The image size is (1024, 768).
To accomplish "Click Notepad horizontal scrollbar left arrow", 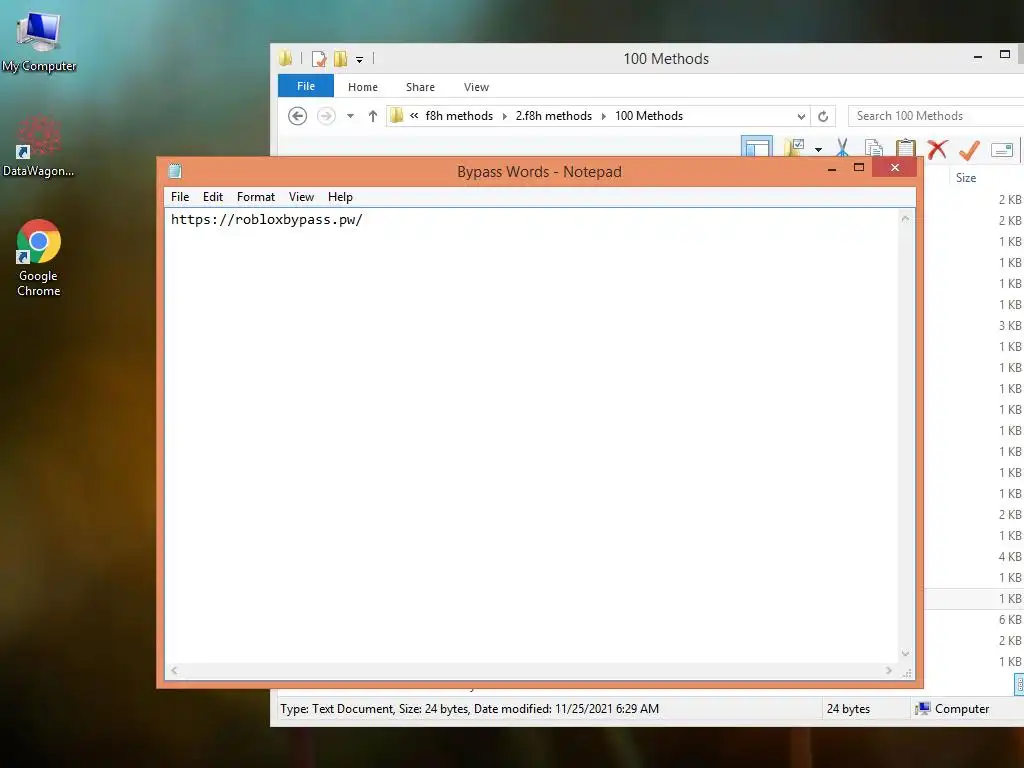I will 174,671.
